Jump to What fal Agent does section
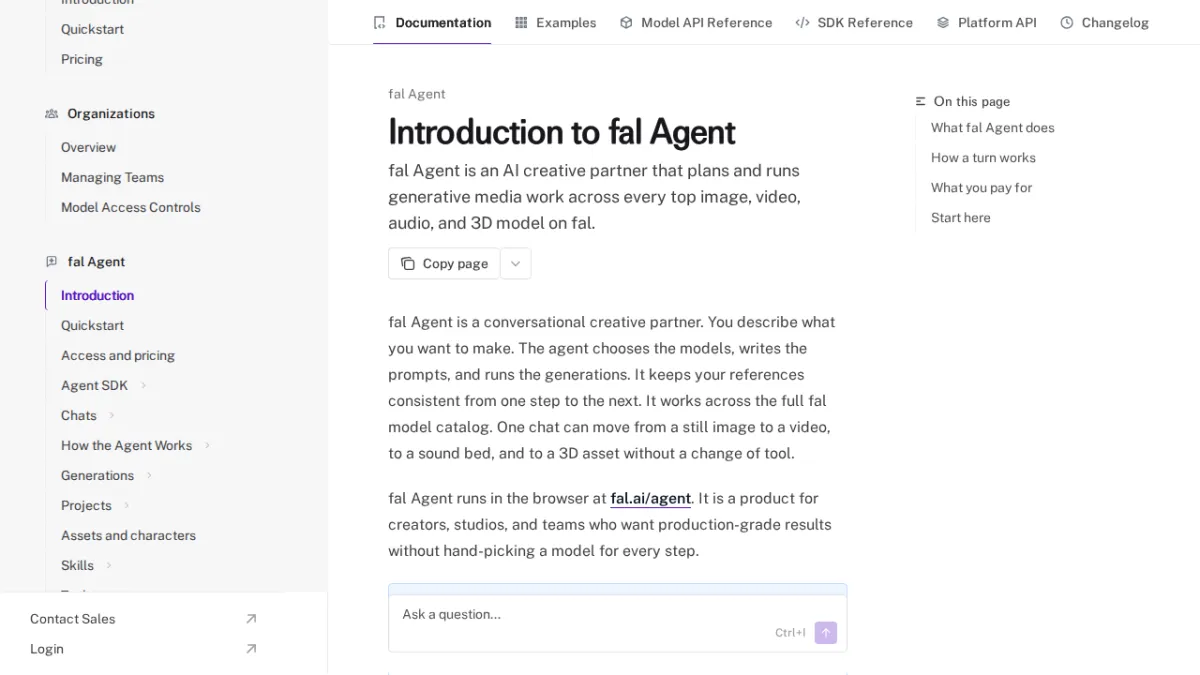1200x675 pixels. [x=992, y=128]
